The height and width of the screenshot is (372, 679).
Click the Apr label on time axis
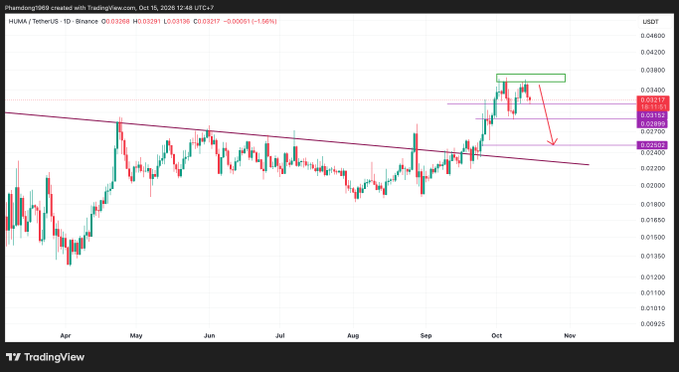click(65, 336)
